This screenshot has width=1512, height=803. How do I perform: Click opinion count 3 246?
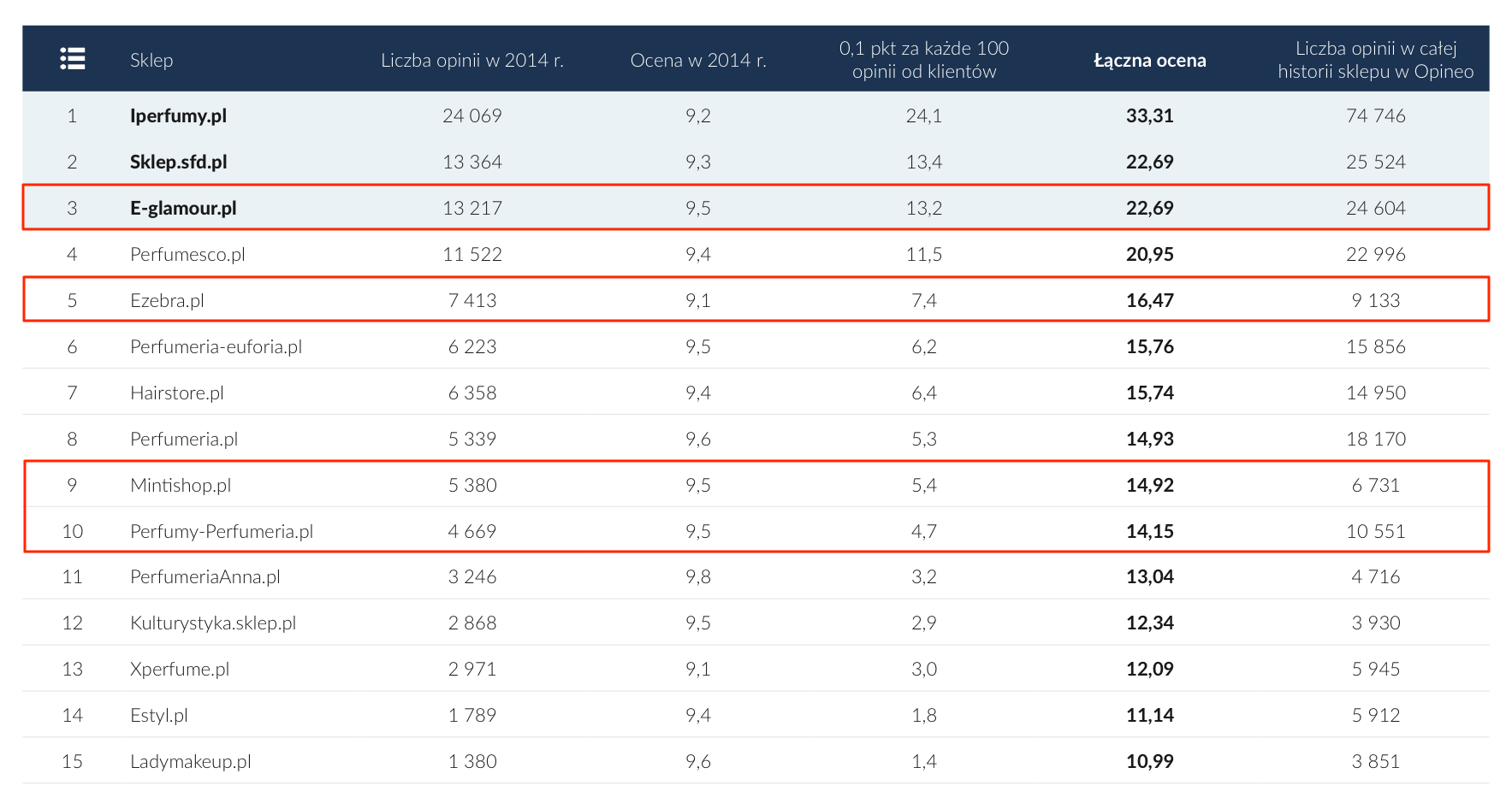pos(472,576)
